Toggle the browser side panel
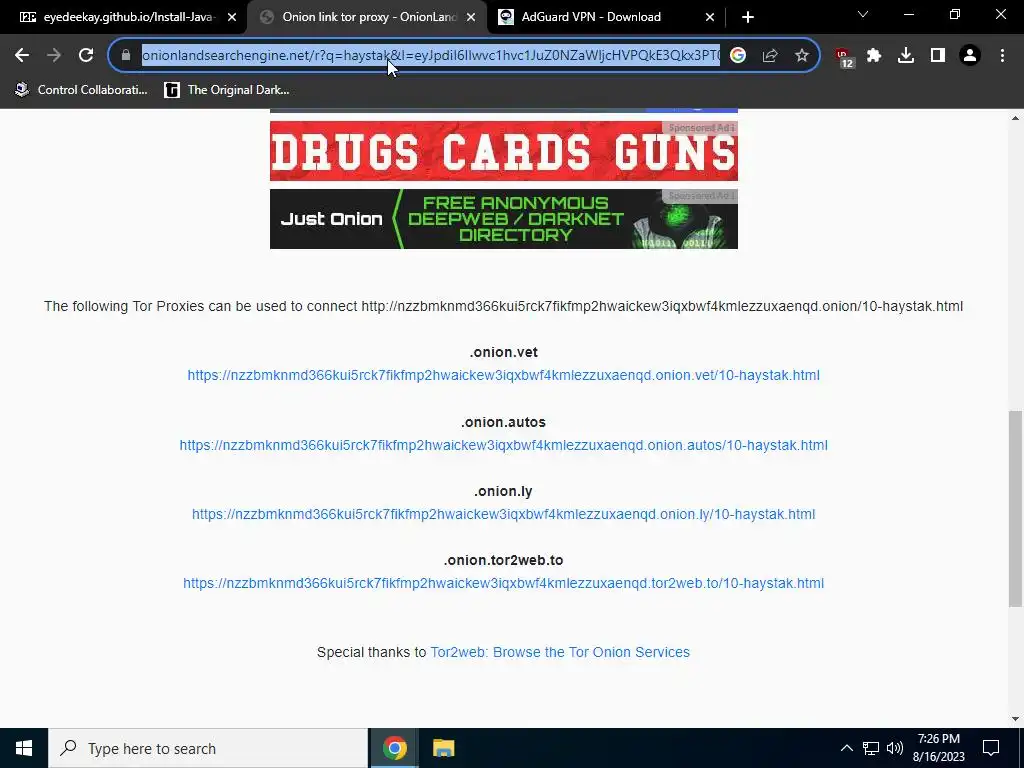 pyautogui.click(x=938, y=56)
